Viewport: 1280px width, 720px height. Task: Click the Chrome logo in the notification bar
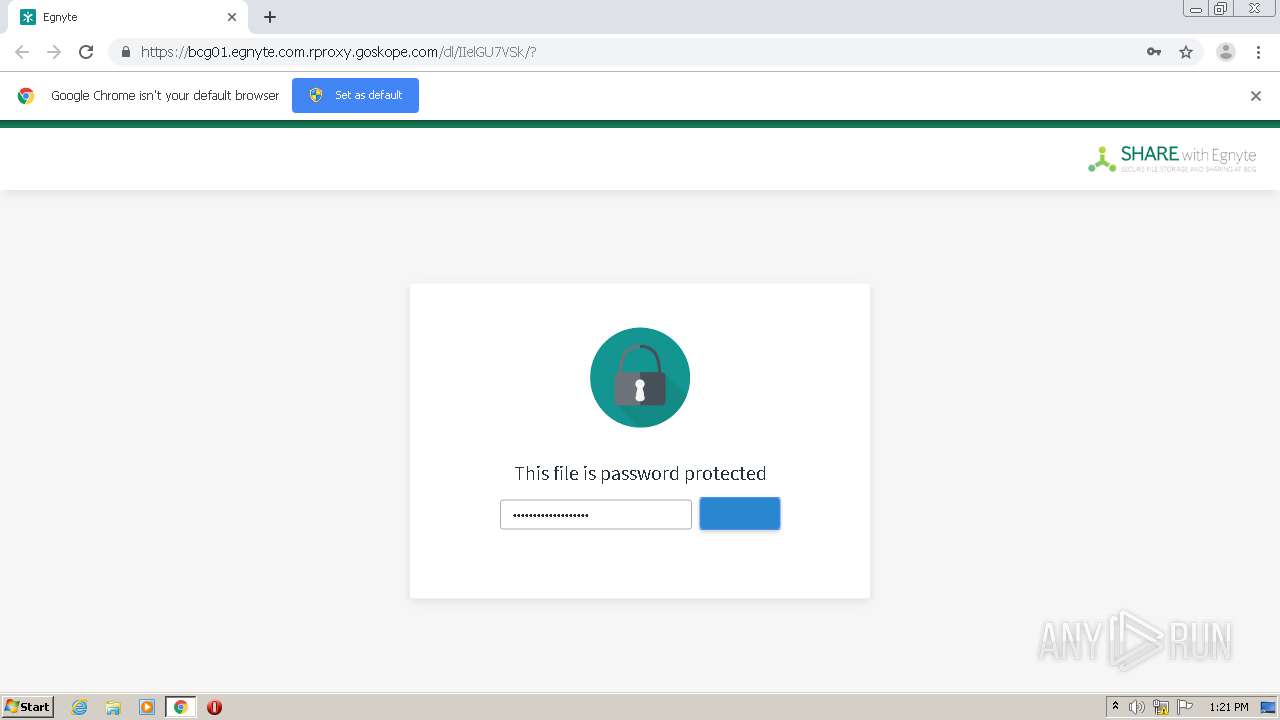[x=26, y=96]
